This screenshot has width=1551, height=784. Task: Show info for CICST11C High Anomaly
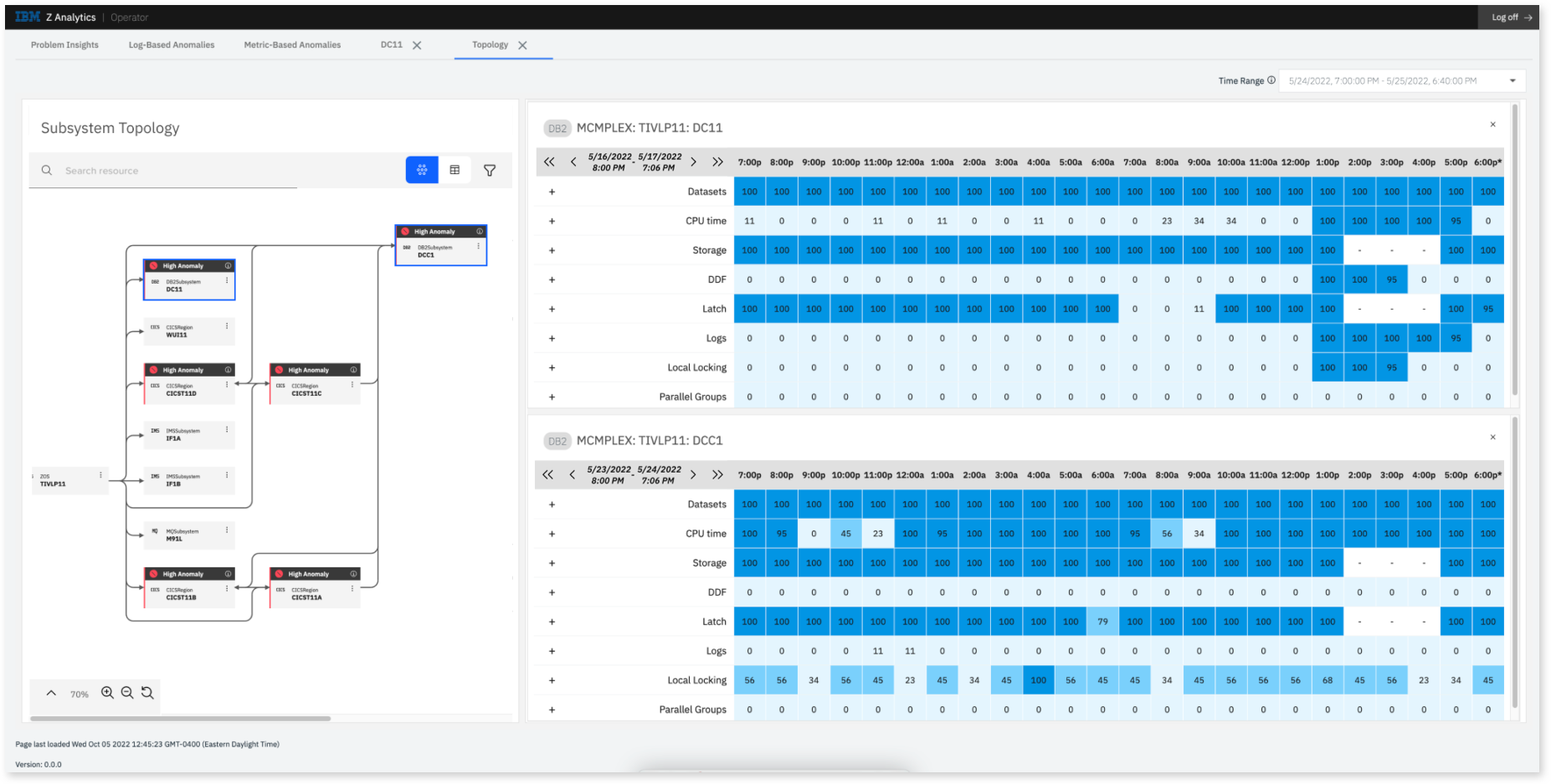353,370
